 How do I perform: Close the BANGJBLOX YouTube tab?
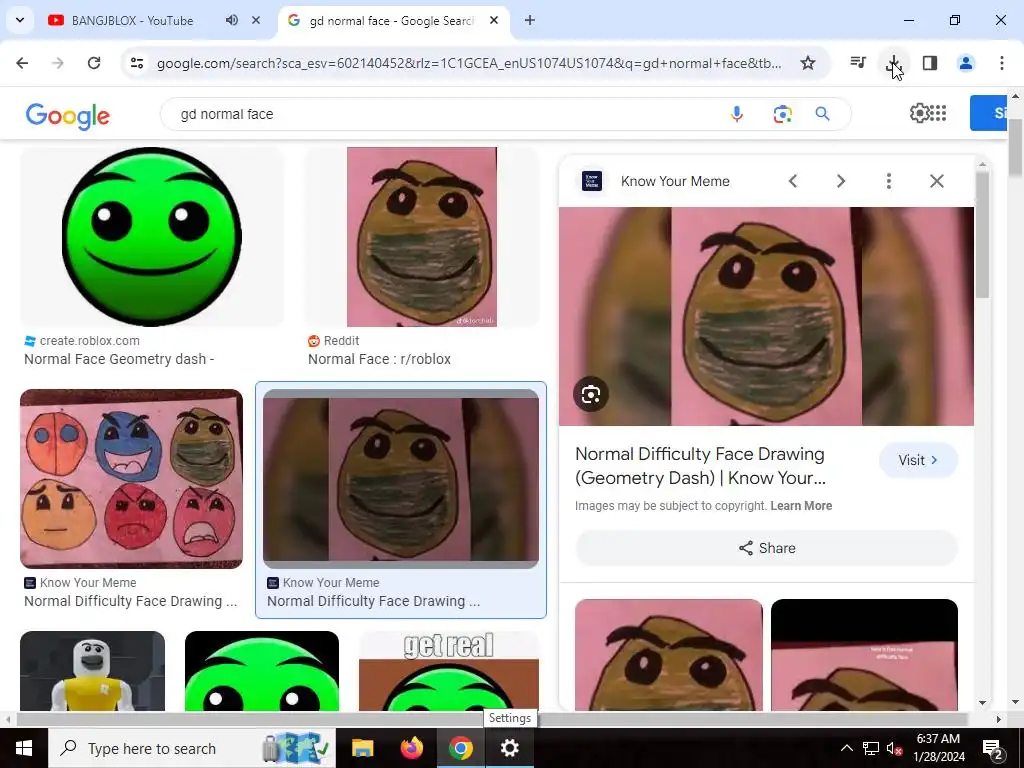(x=256, y=20)
